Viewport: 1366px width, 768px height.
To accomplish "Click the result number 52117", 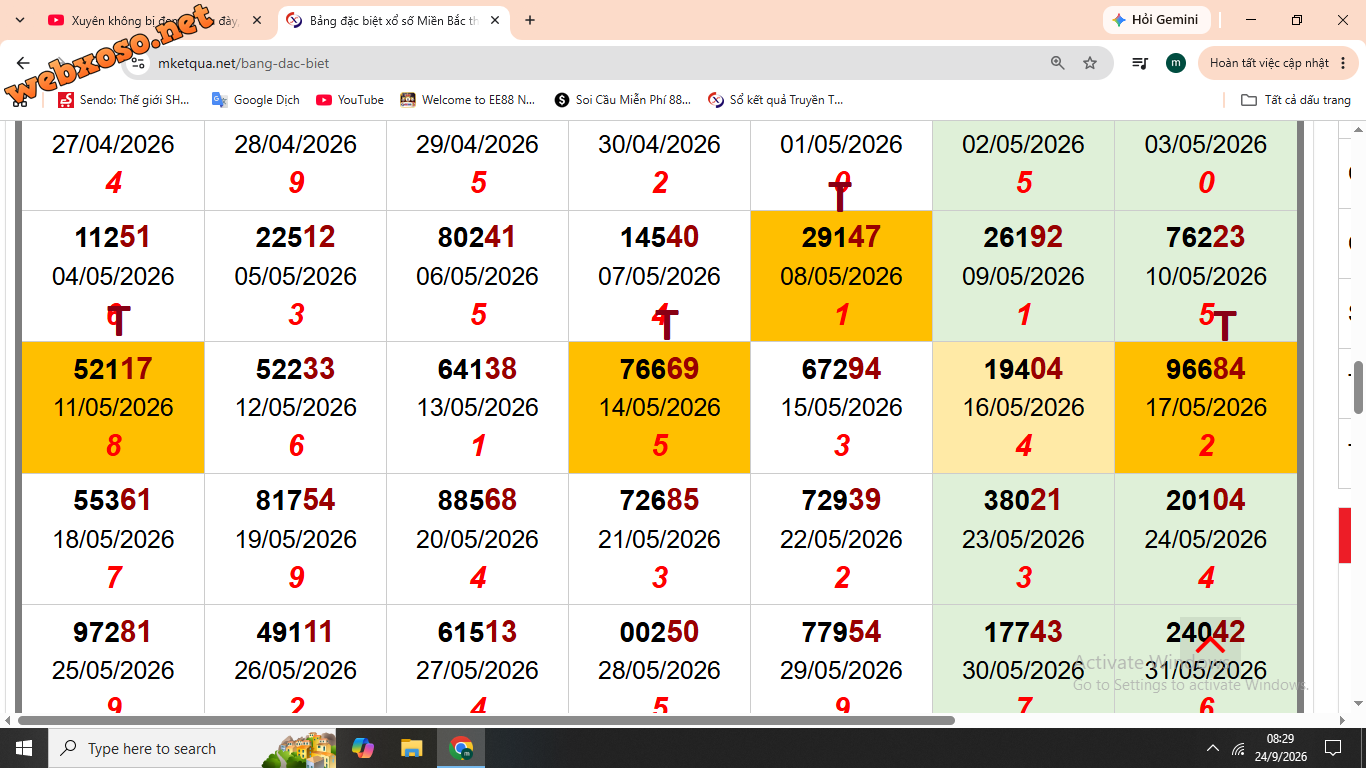I will (113, 369).
